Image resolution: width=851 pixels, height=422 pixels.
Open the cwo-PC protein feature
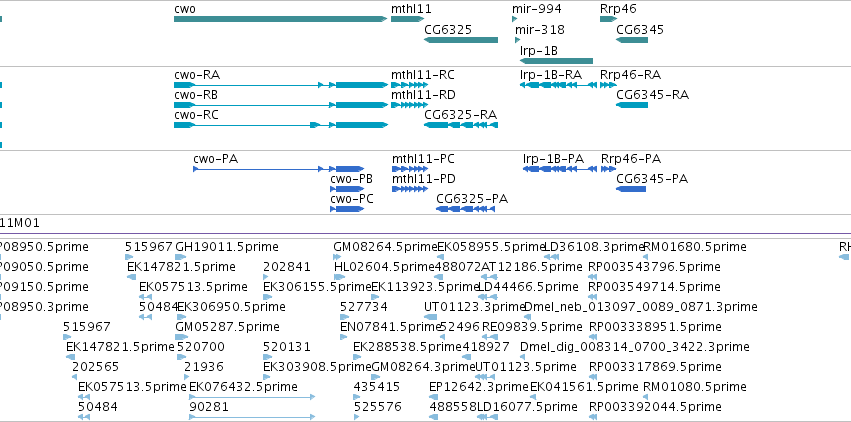pos(347,209)
